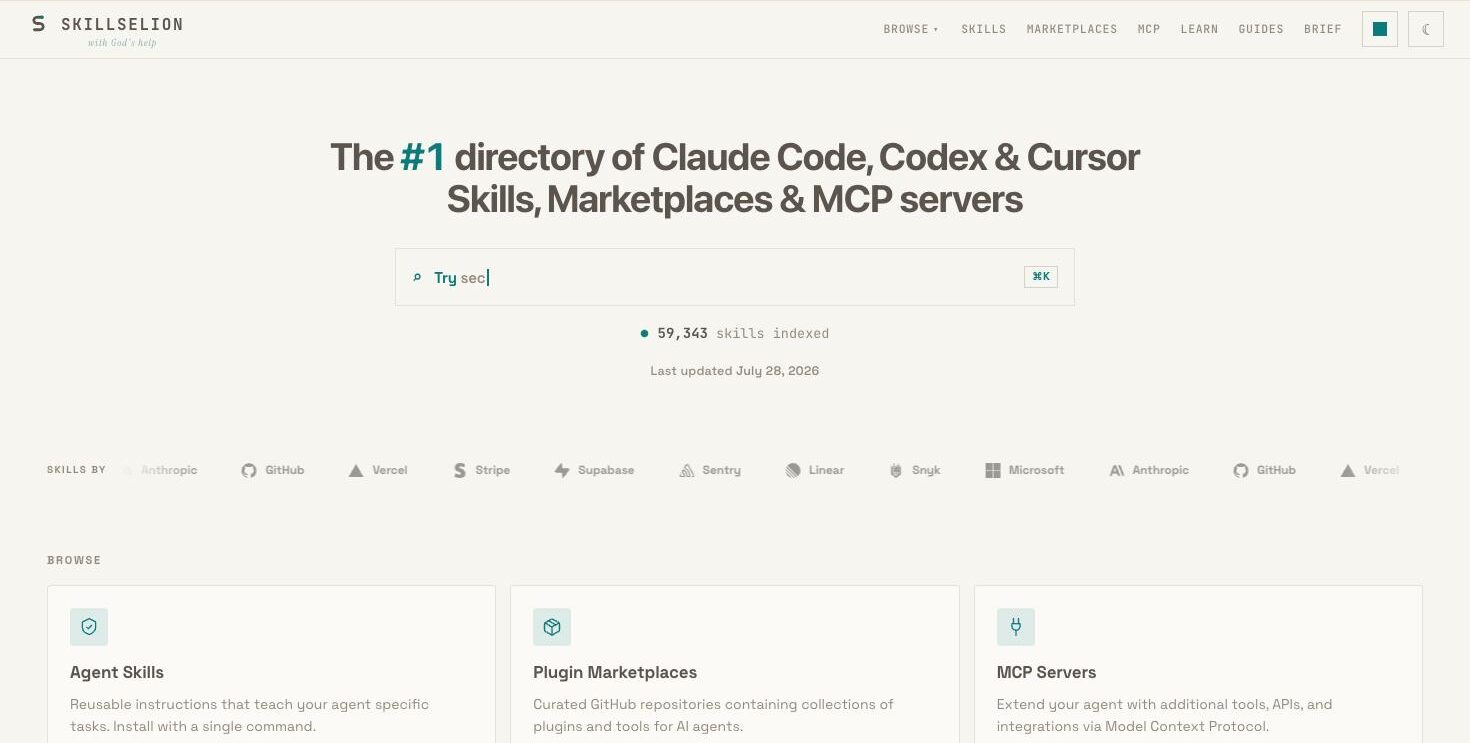1470x743 pixels.
Task: Open the Browse dropdown in header
Action: pyautogui.click(x=911, y=29)
